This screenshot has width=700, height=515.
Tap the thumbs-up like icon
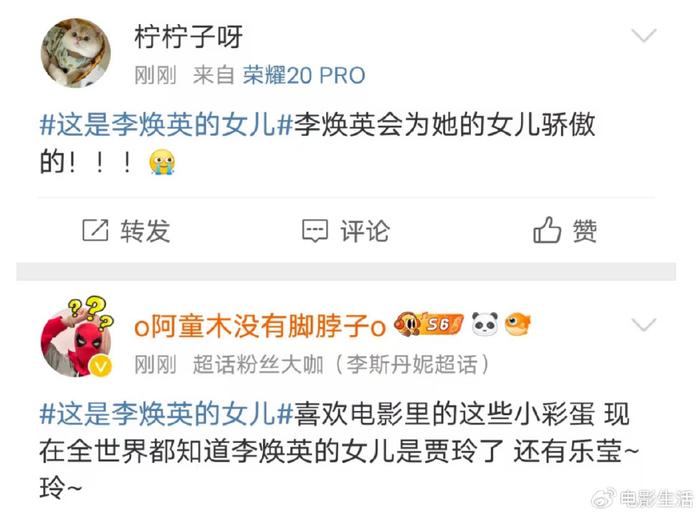point(547,229)
